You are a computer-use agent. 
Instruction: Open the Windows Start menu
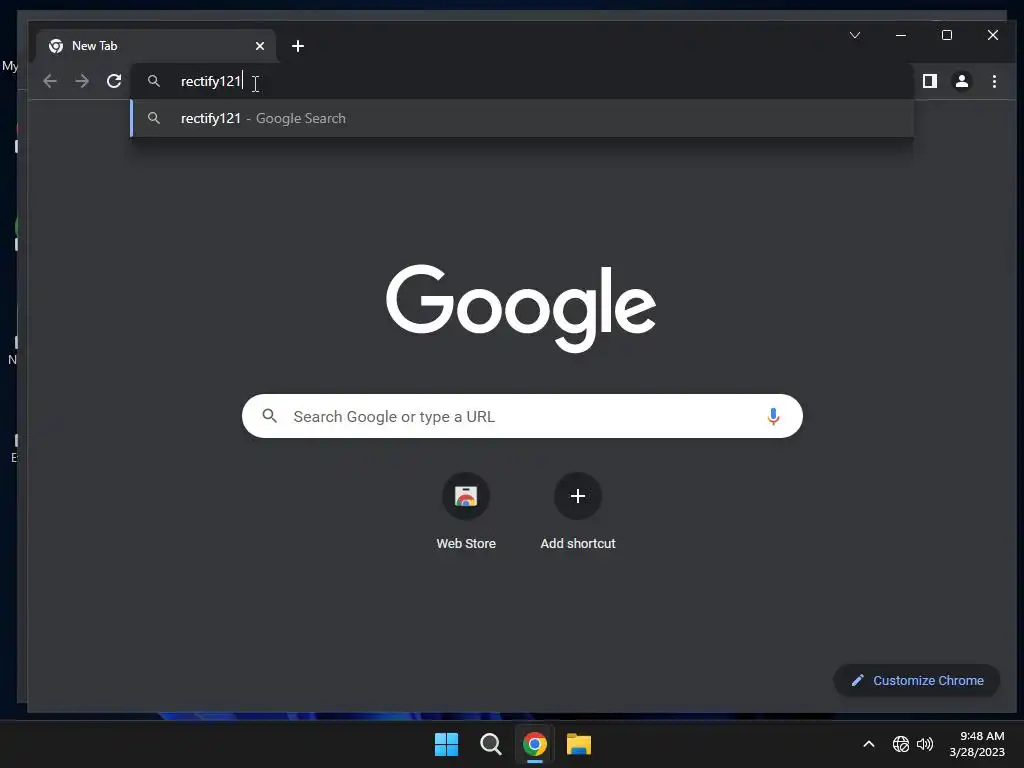click(447, 744)
